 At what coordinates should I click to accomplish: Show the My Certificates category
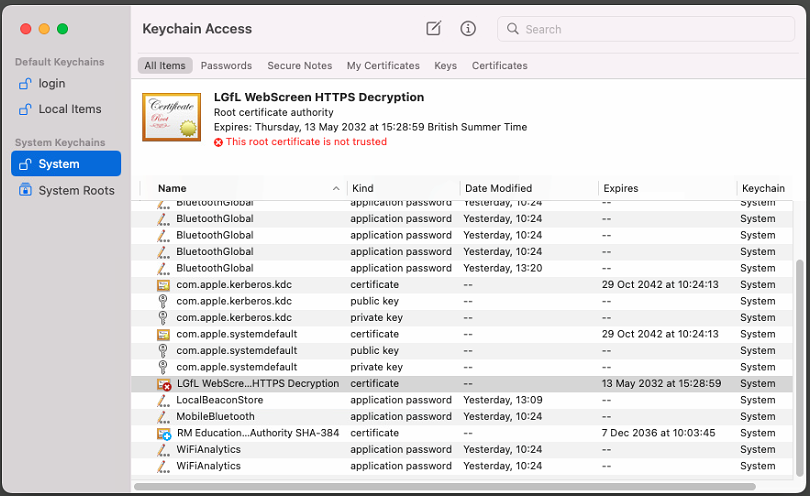[383, 66]
